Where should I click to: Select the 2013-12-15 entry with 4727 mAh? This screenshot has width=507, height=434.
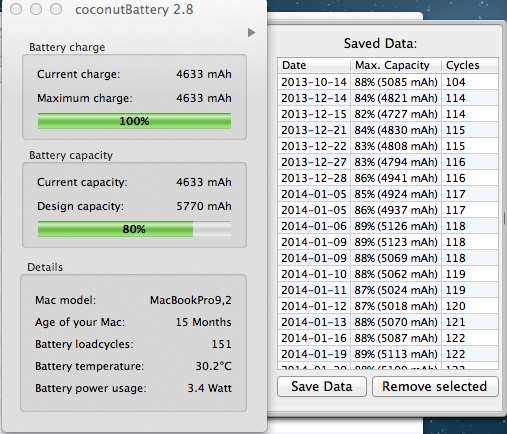tap(388, 114)
